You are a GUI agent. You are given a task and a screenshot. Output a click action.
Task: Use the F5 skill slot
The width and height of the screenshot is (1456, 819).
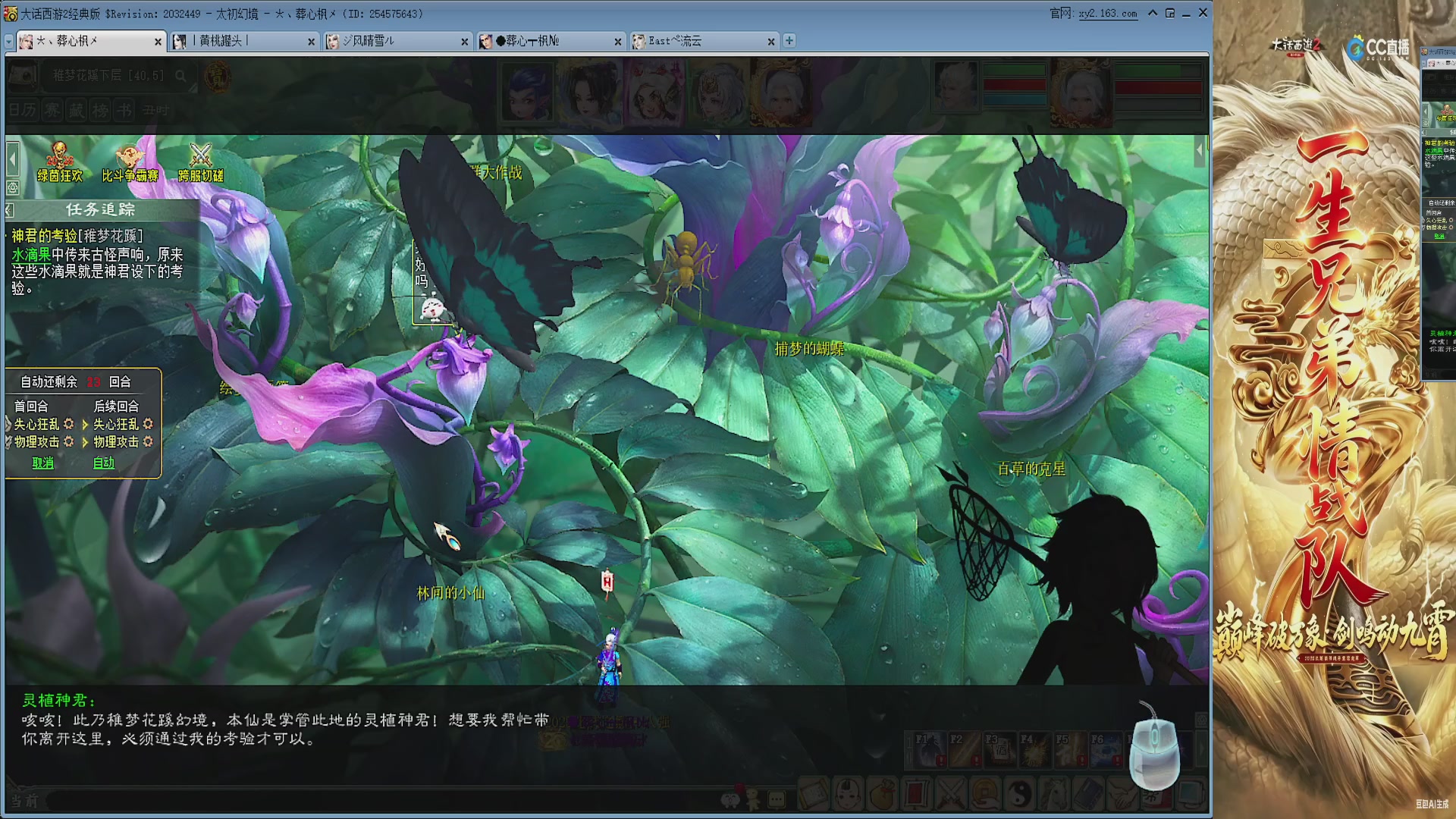[1071, 748]
